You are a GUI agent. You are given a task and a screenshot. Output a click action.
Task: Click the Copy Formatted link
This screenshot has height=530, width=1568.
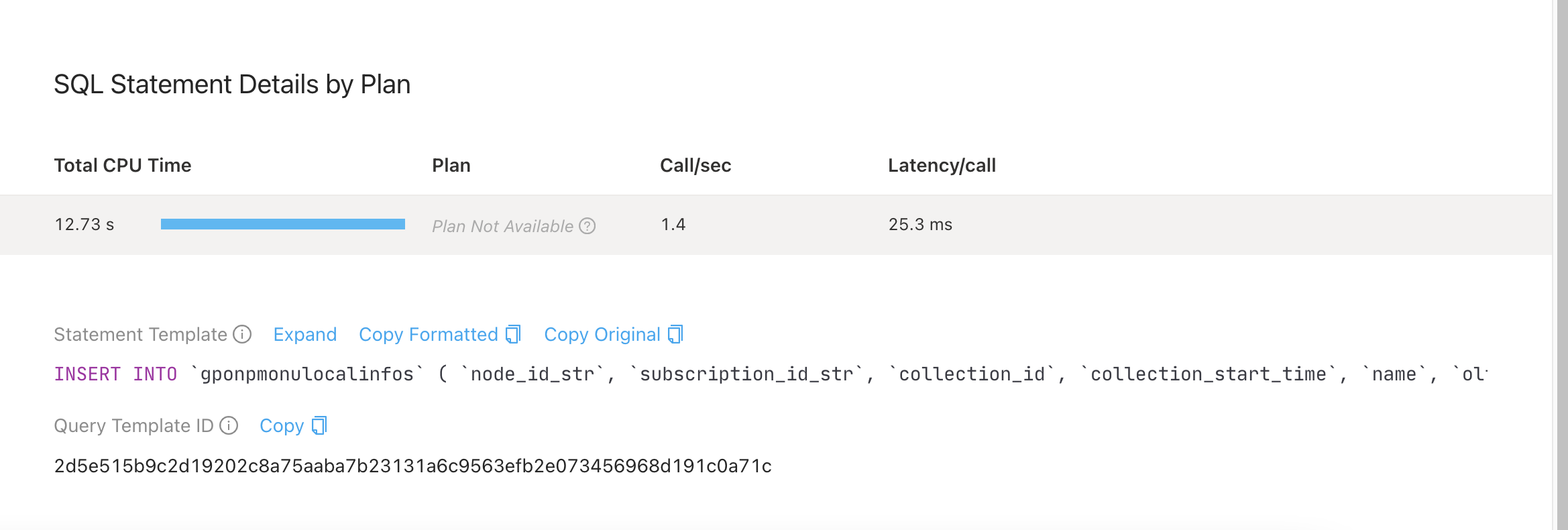click(428, 334)
